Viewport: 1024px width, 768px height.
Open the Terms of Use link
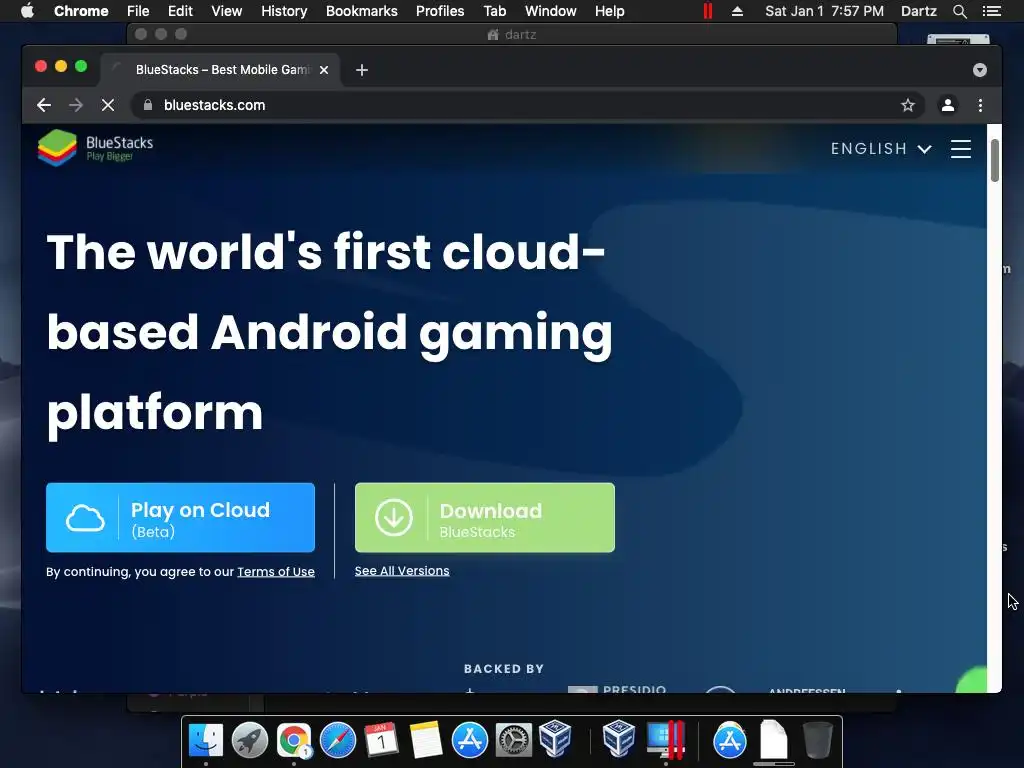(x=276, y=571)
